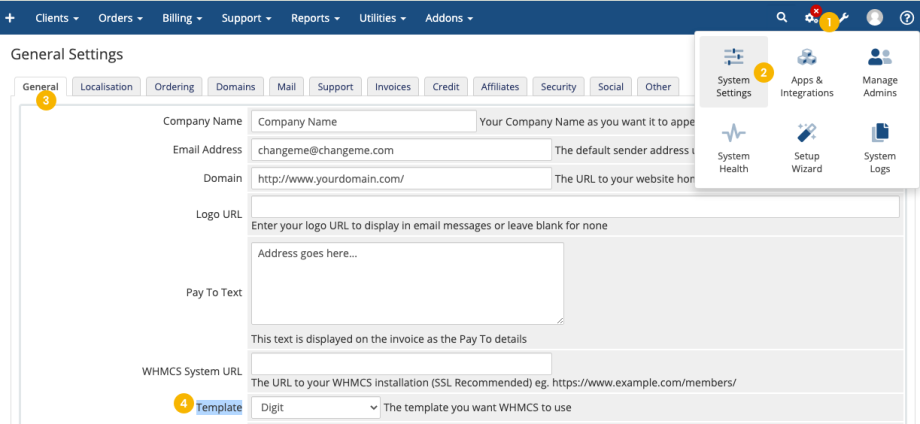Open the Reports dropdown menu

click(316, 18)
